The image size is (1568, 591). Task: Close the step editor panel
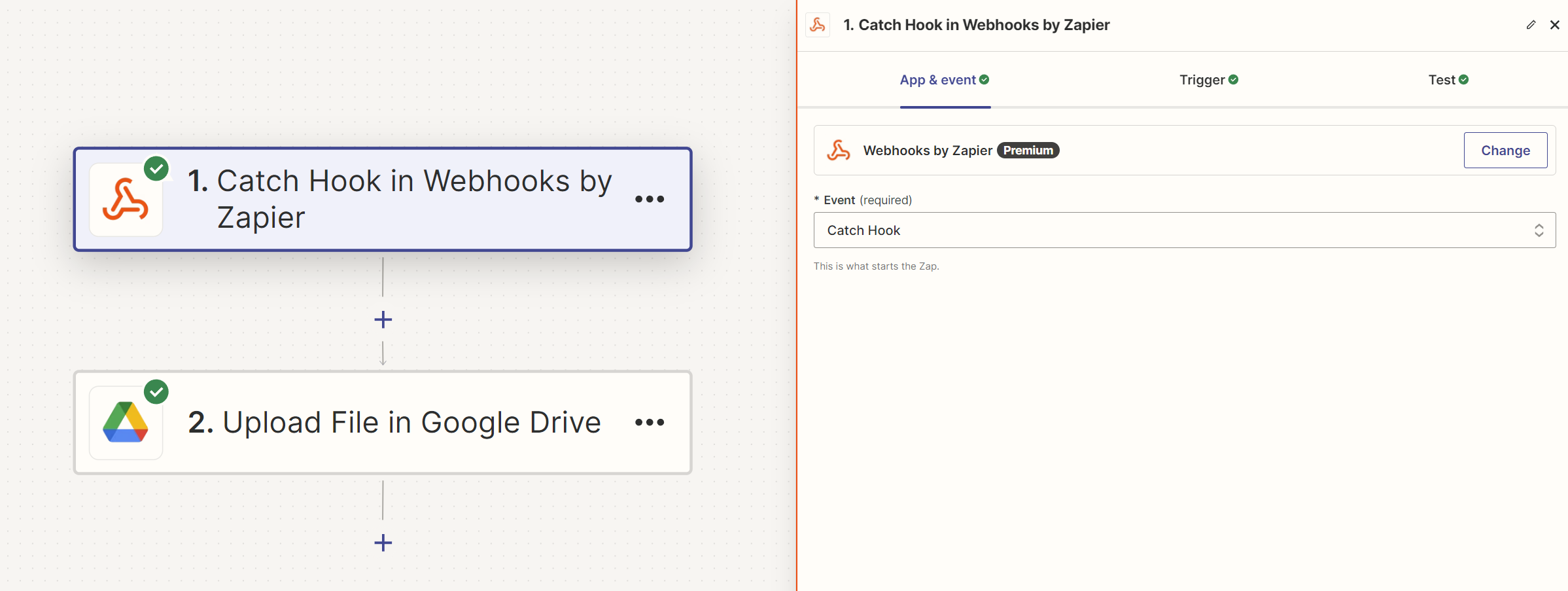1555,25
